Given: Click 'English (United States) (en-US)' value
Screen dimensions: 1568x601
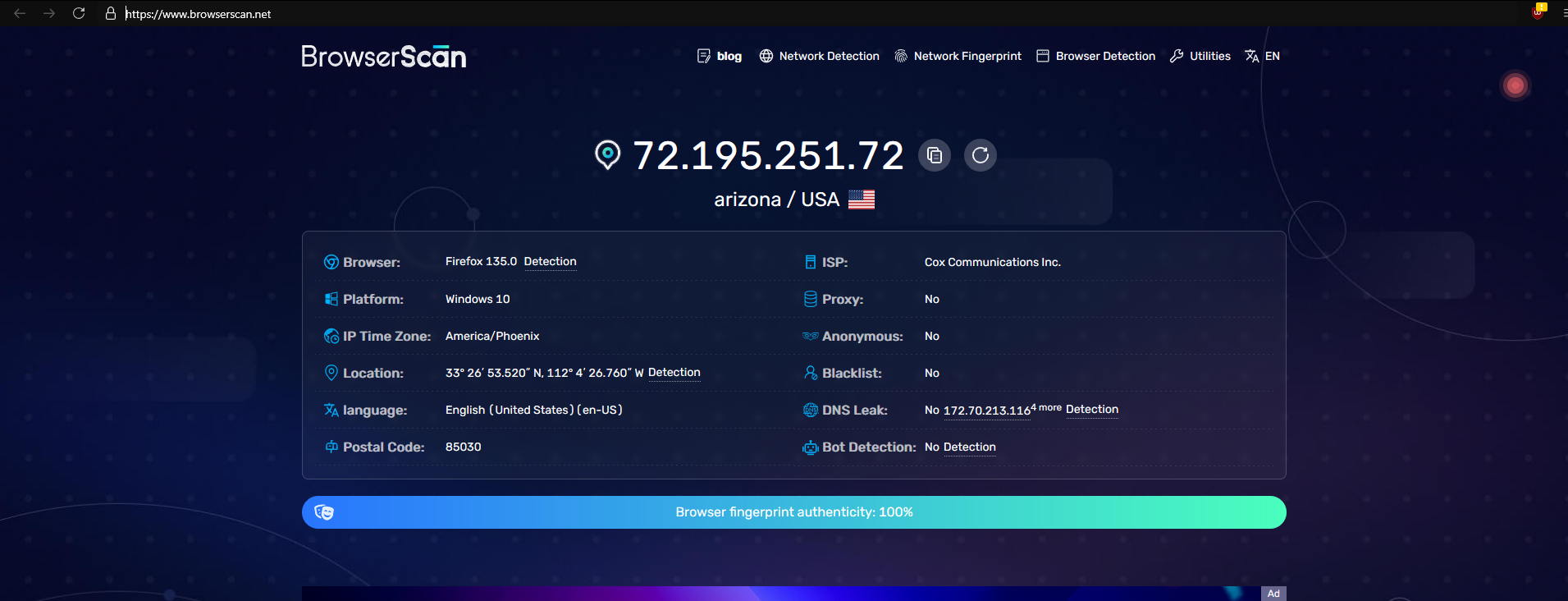Looking at the screenshot, I should [x=534, y=410].
